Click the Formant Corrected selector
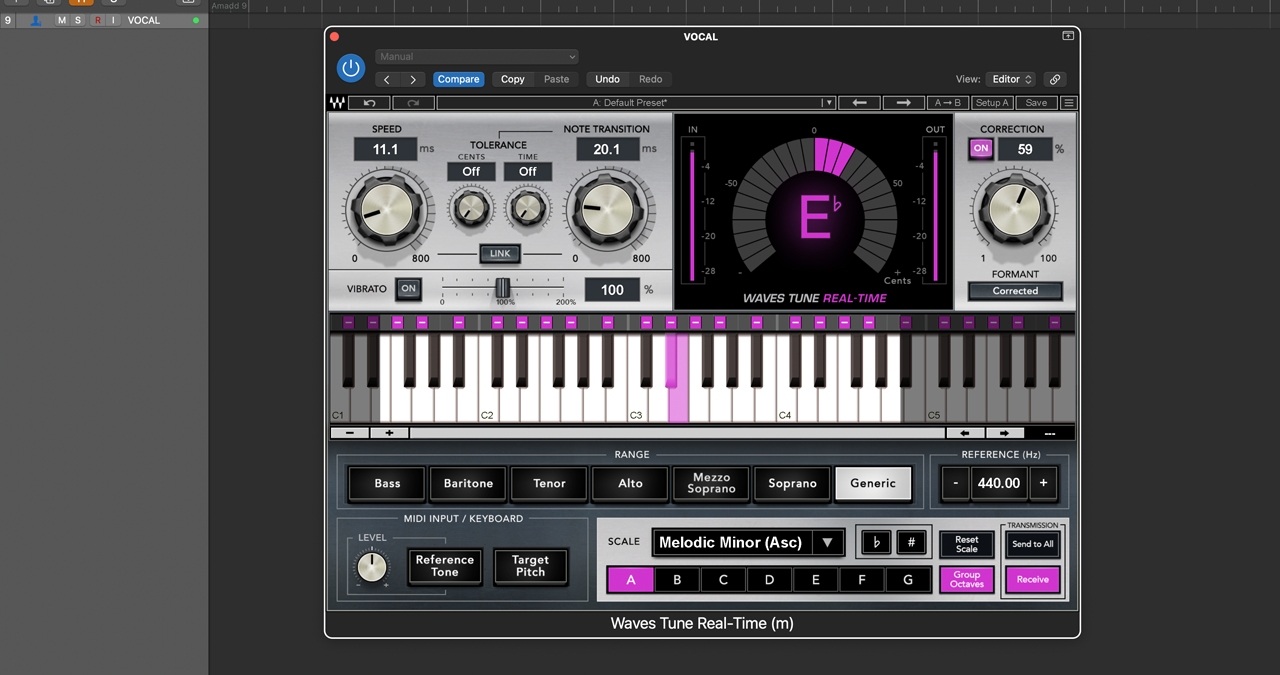The height and width of the screenshot is (675, 1280). click(x=1015, y=291)
